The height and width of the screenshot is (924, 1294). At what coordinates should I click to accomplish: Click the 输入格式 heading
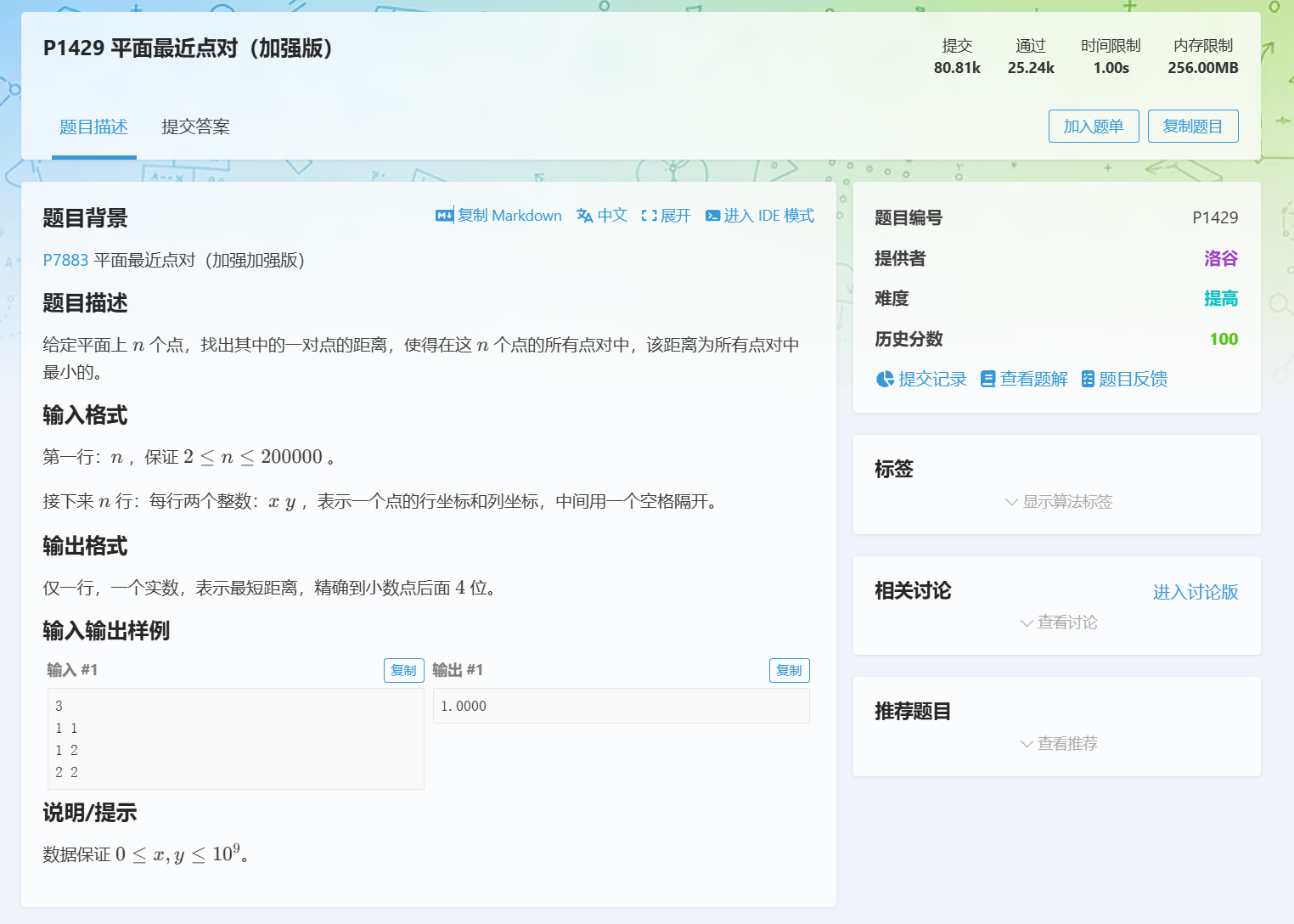85,415
